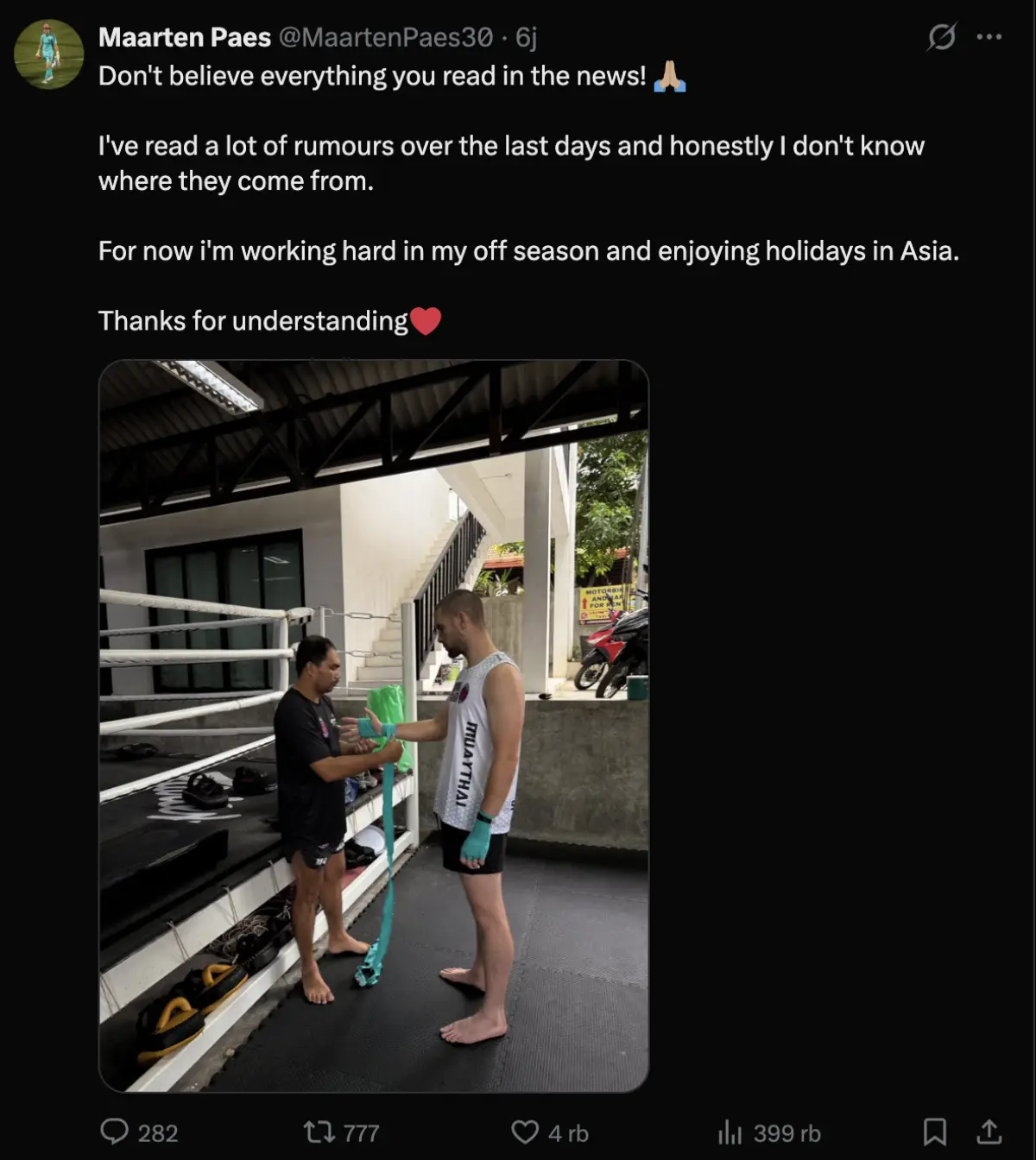Click the red heart emoji in the post

pos(426,321)
